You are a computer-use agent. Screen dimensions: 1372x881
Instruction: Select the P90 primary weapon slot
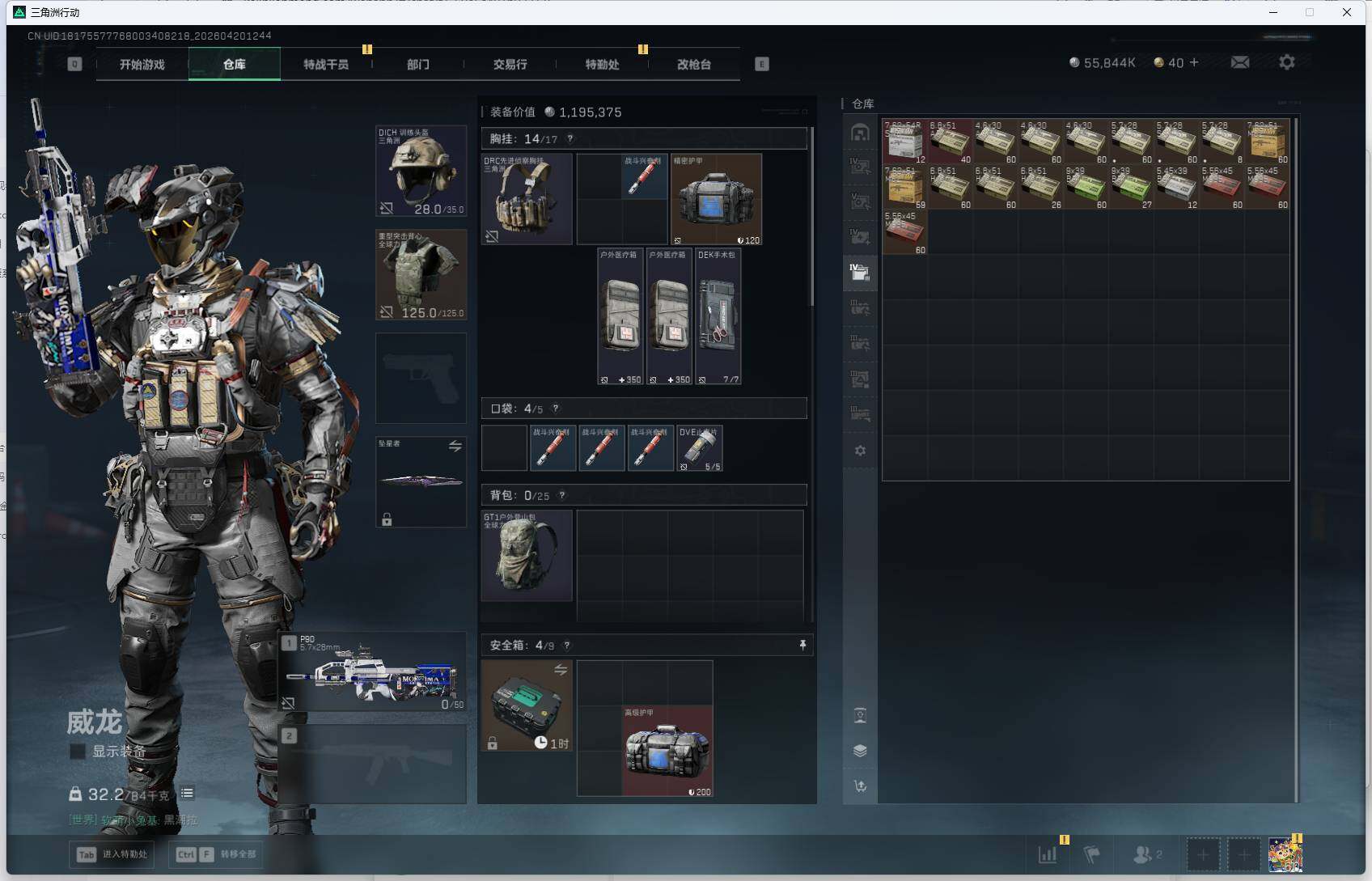[373, 672]
